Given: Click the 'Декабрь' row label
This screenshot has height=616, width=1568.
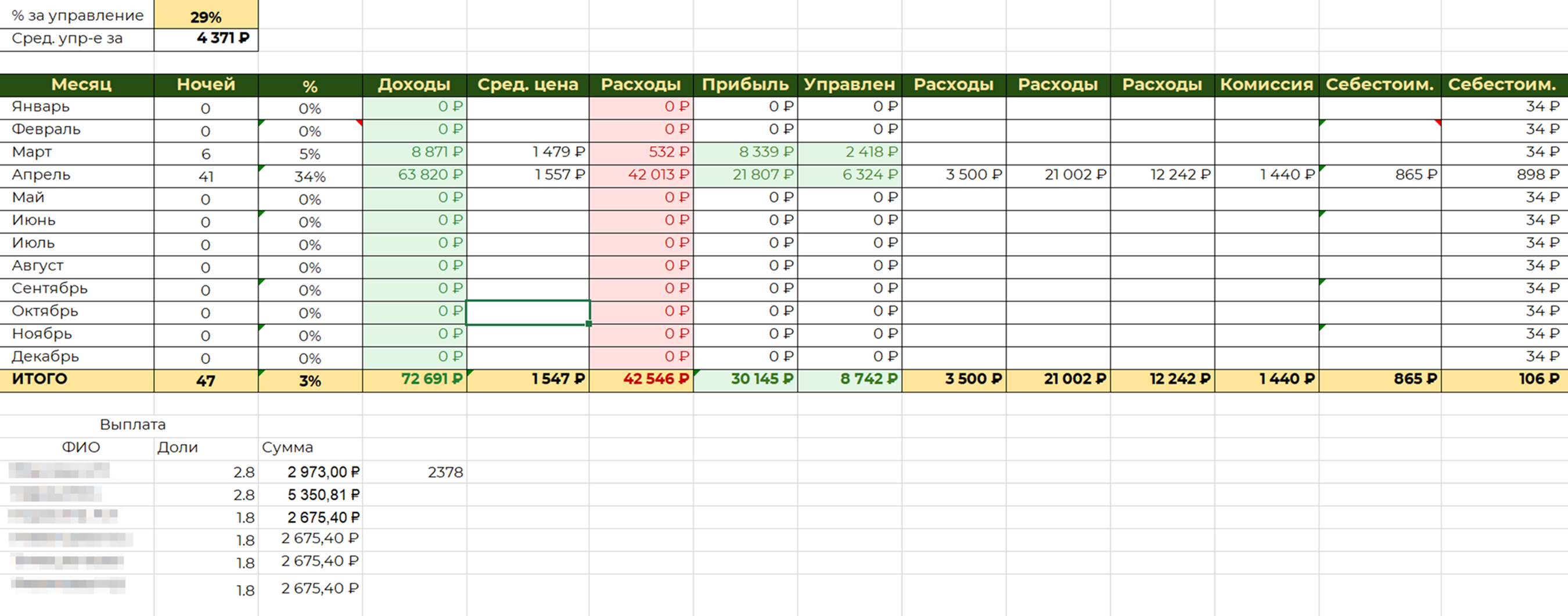Looking at the screenshot, I should click(x=77, y=358).
